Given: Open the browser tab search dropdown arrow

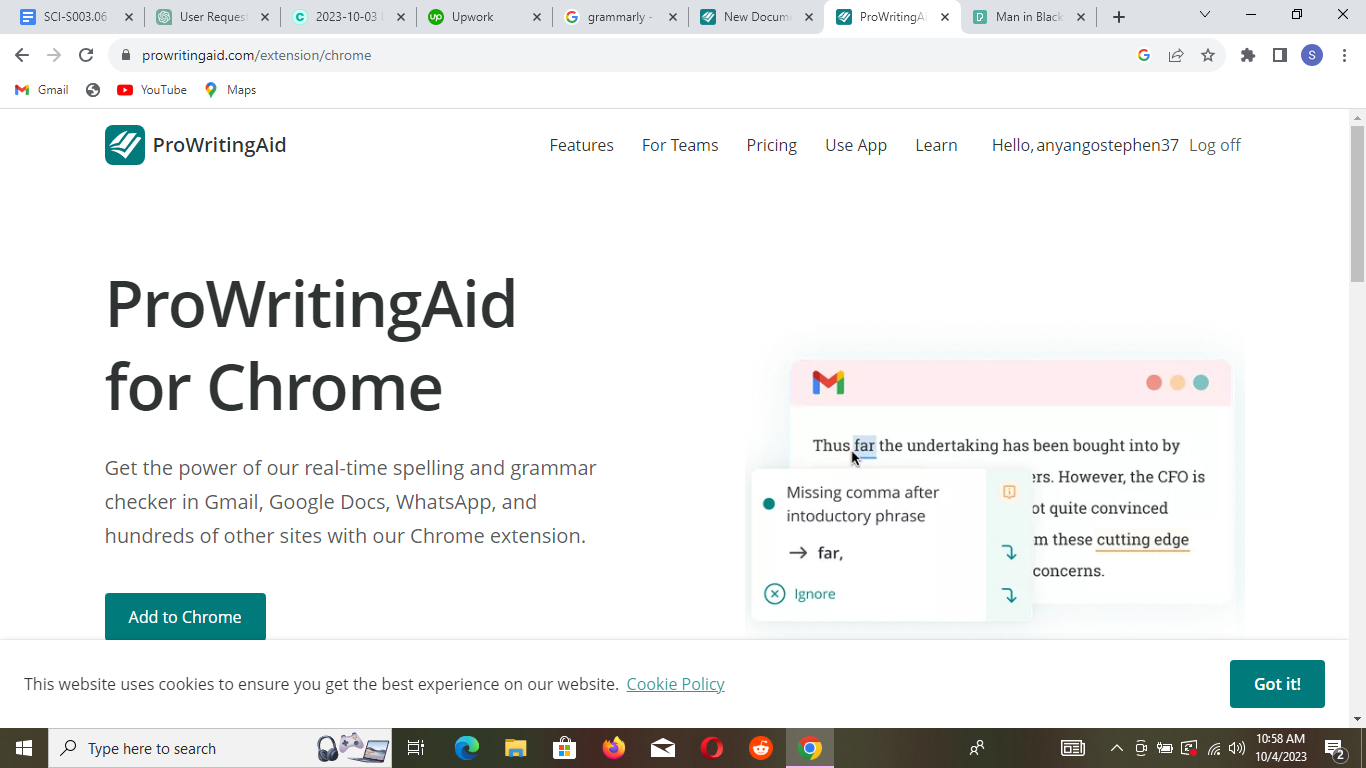Looking at the screenshot, I should pos(1204,15).
